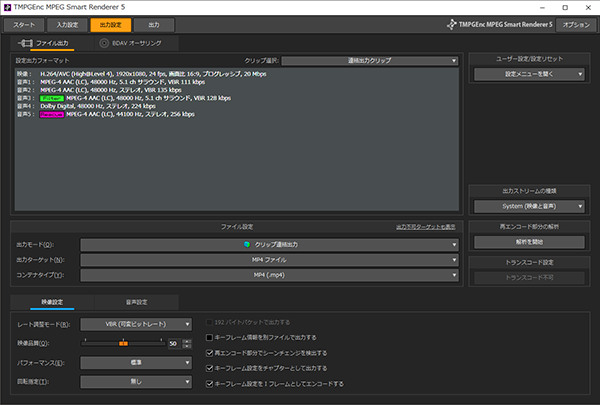
Task: Open the 設定メニューを開く dropdown
Action: (x=529, y=74)
